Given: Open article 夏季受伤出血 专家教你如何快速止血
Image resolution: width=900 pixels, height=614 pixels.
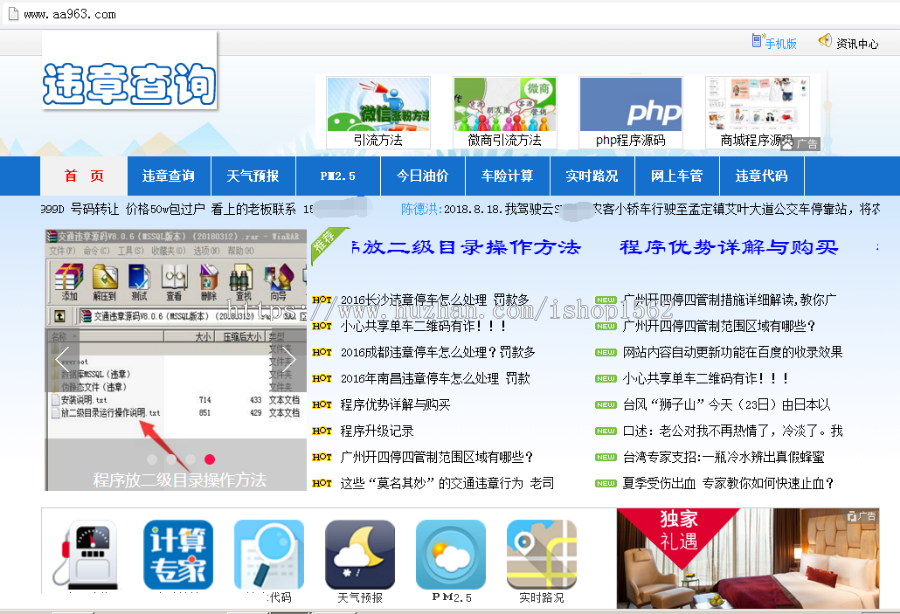Looking at the screenshot, I should 728,483.
